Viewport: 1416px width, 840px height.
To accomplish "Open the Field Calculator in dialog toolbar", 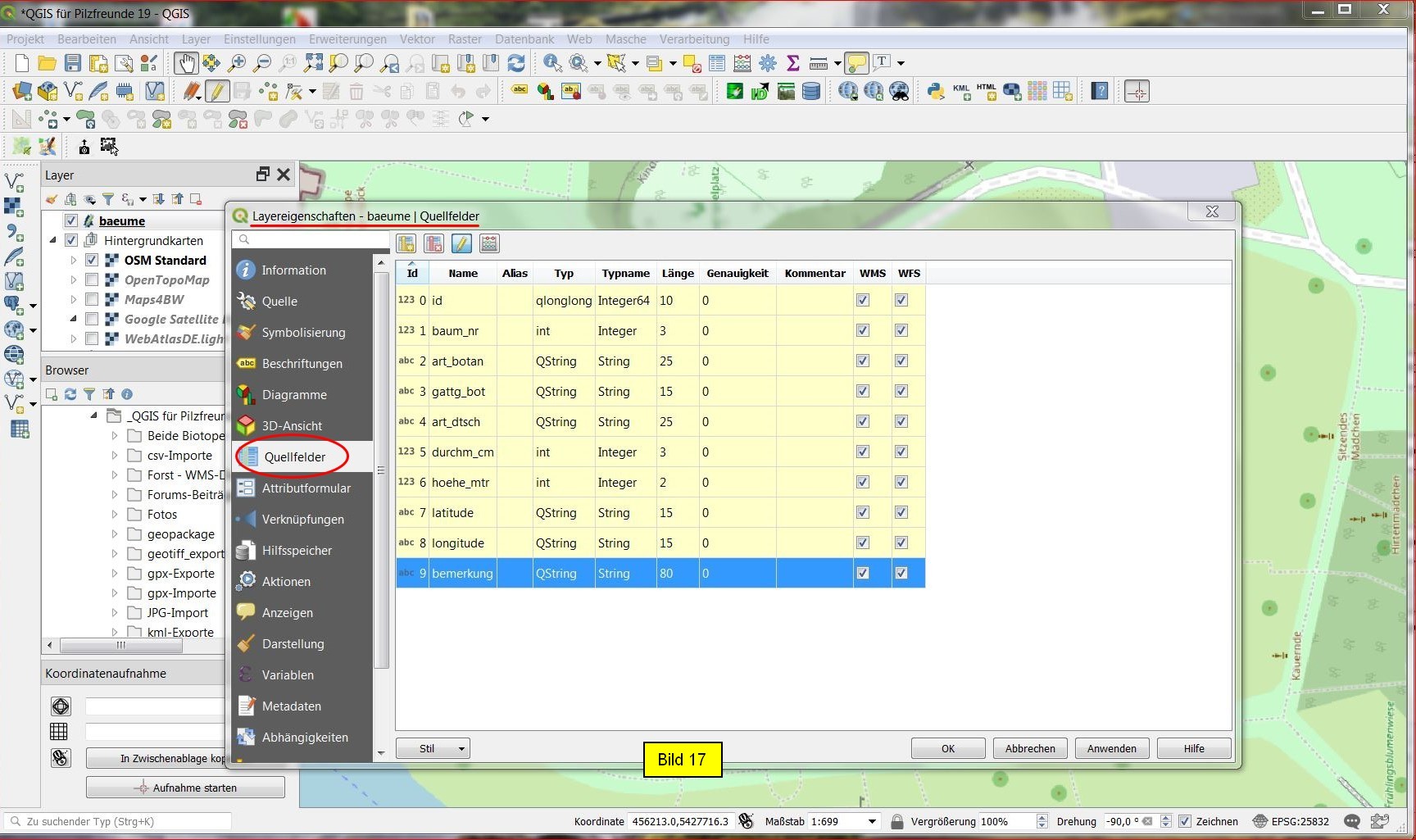I will coord(489,243).
